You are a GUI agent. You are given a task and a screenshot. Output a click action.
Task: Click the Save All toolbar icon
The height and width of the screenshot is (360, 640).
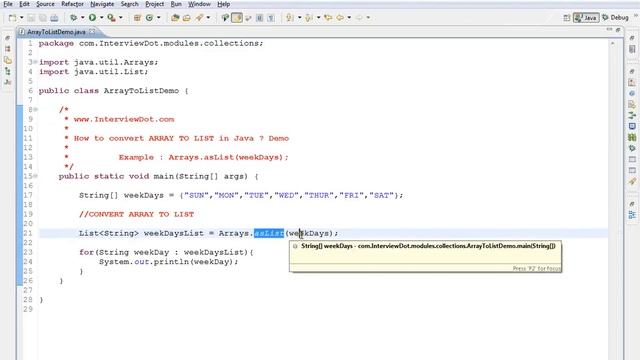click(43, 18)
